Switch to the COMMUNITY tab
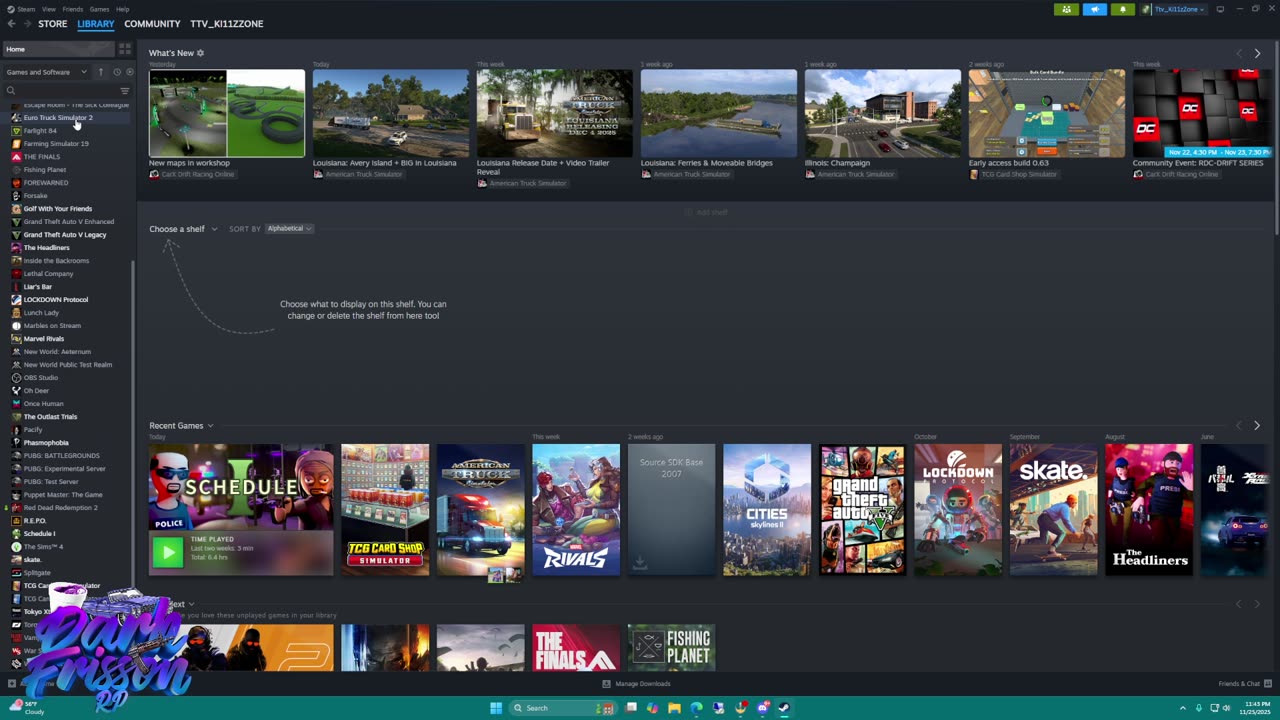Viewport: 1280px width, 720px height. coord(152,24)
